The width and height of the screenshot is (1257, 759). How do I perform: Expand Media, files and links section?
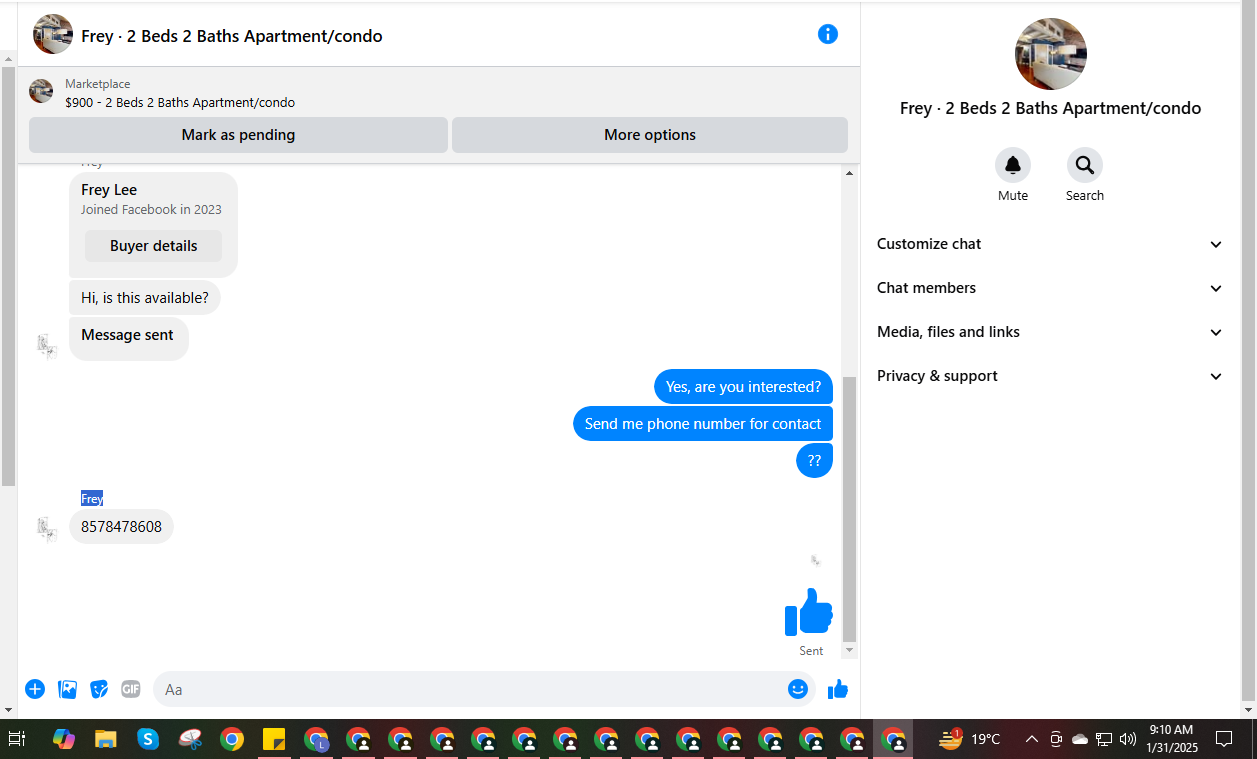coord(1050,332)
